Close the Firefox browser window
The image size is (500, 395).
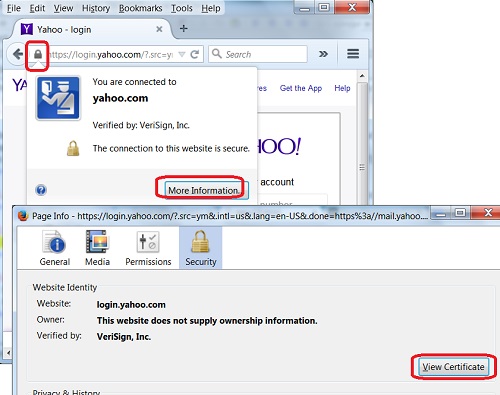click(x=352, y=7)
